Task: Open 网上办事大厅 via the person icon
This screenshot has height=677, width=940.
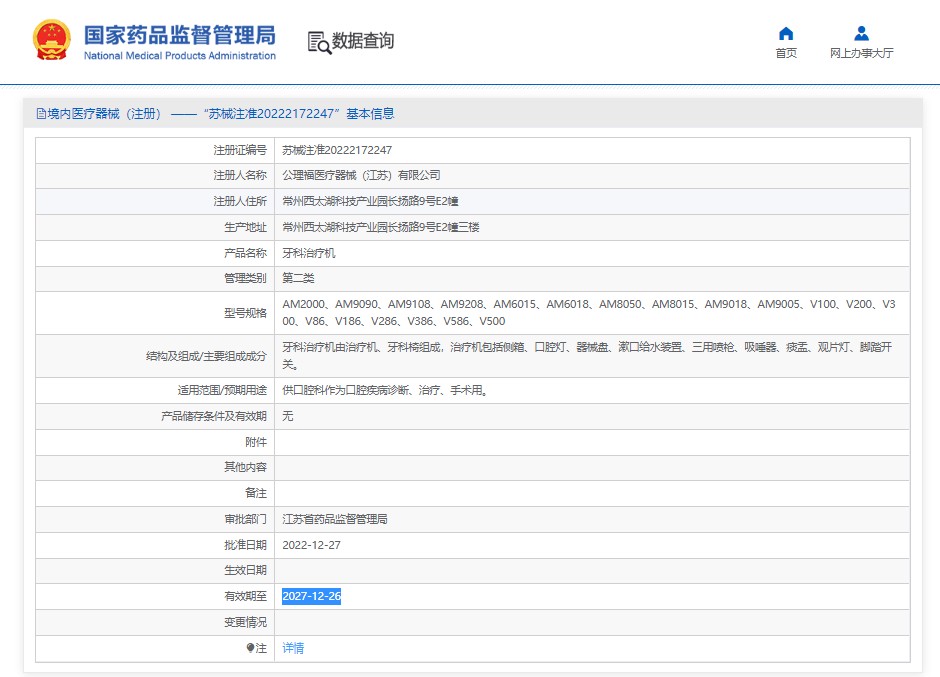Action: tap(861, 33)
